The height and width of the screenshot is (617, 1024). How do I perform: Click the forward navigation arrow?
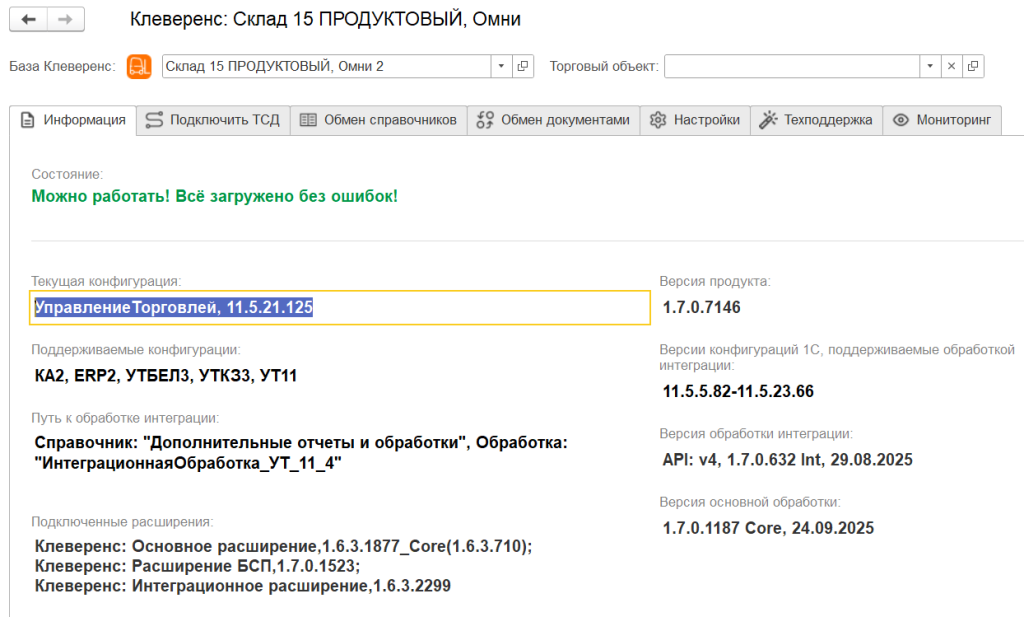(x=65, y=20)
